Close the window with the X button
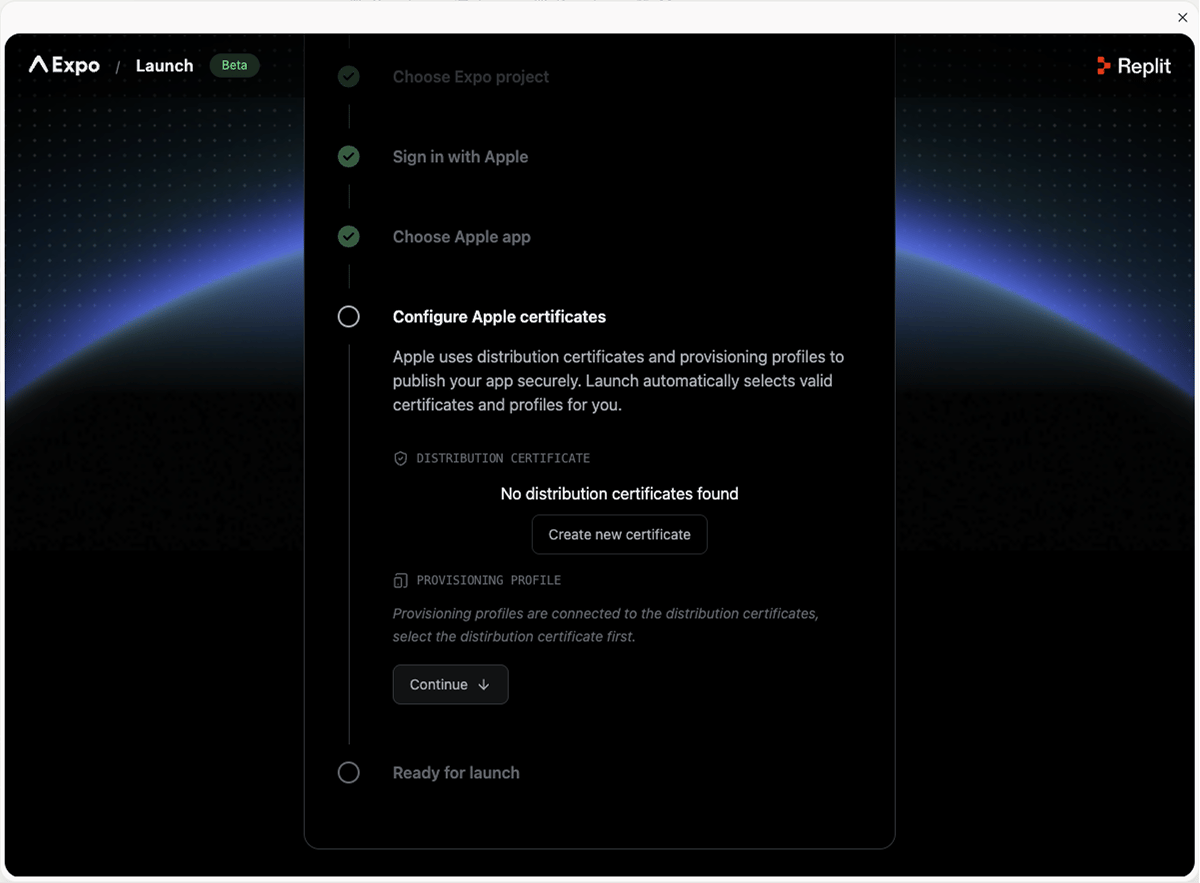The image size is (1200, 883). [1183, 18]
